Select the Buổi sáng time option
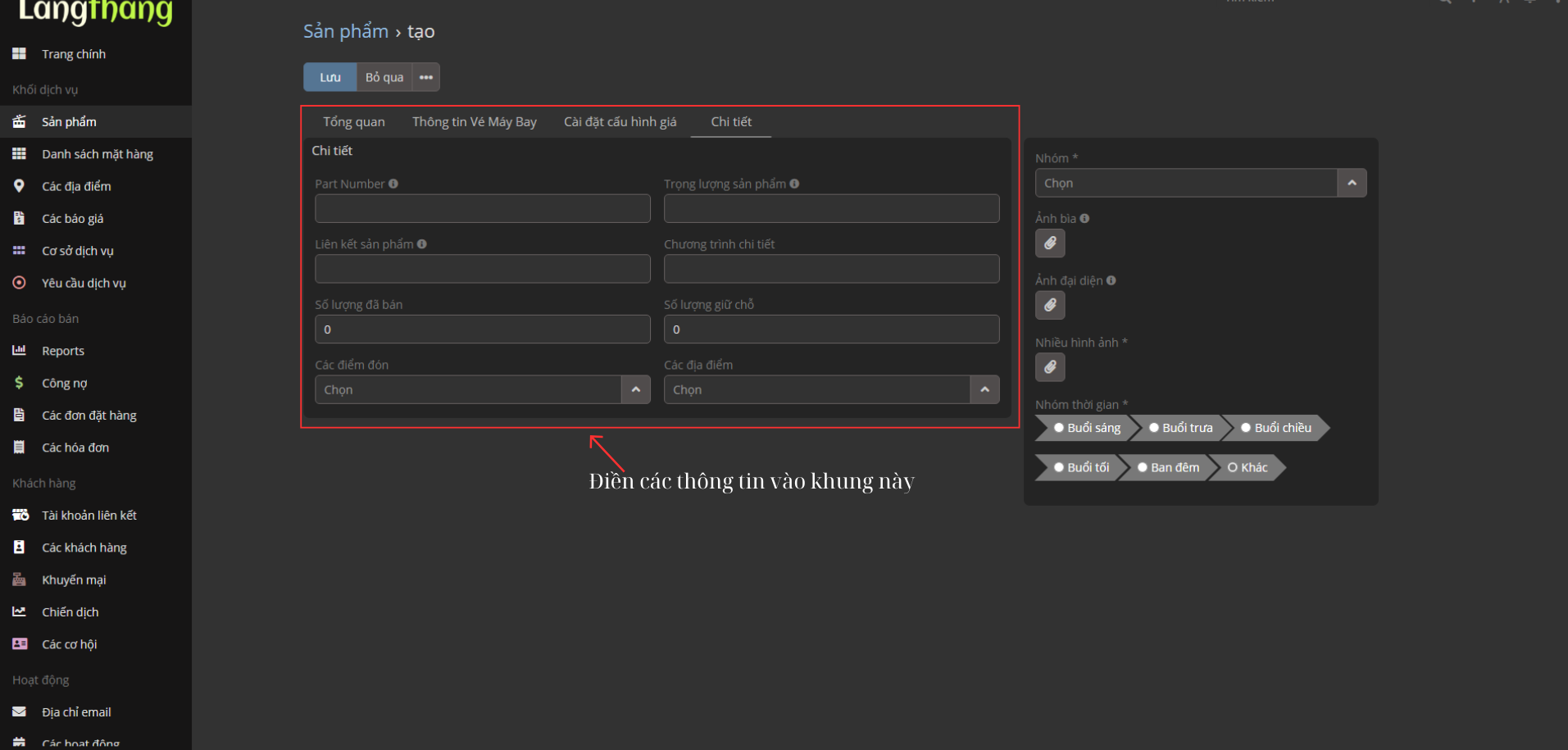The image size is (1568, 750). point(1086,428)
